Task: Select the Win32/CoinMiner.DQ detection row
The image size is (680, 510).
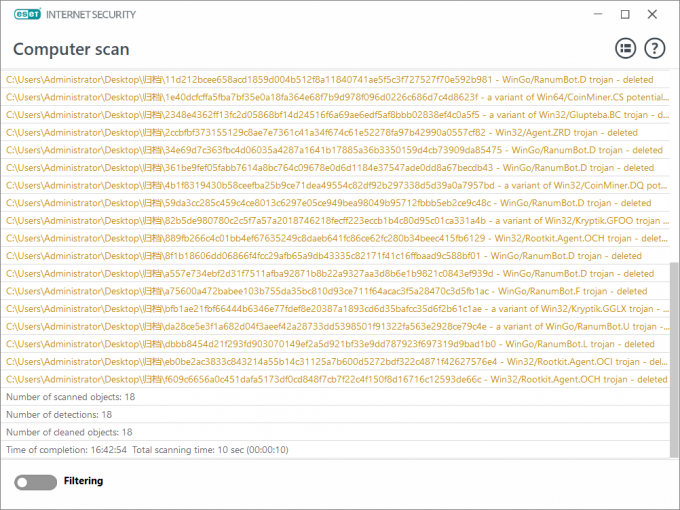Action: 336,185
